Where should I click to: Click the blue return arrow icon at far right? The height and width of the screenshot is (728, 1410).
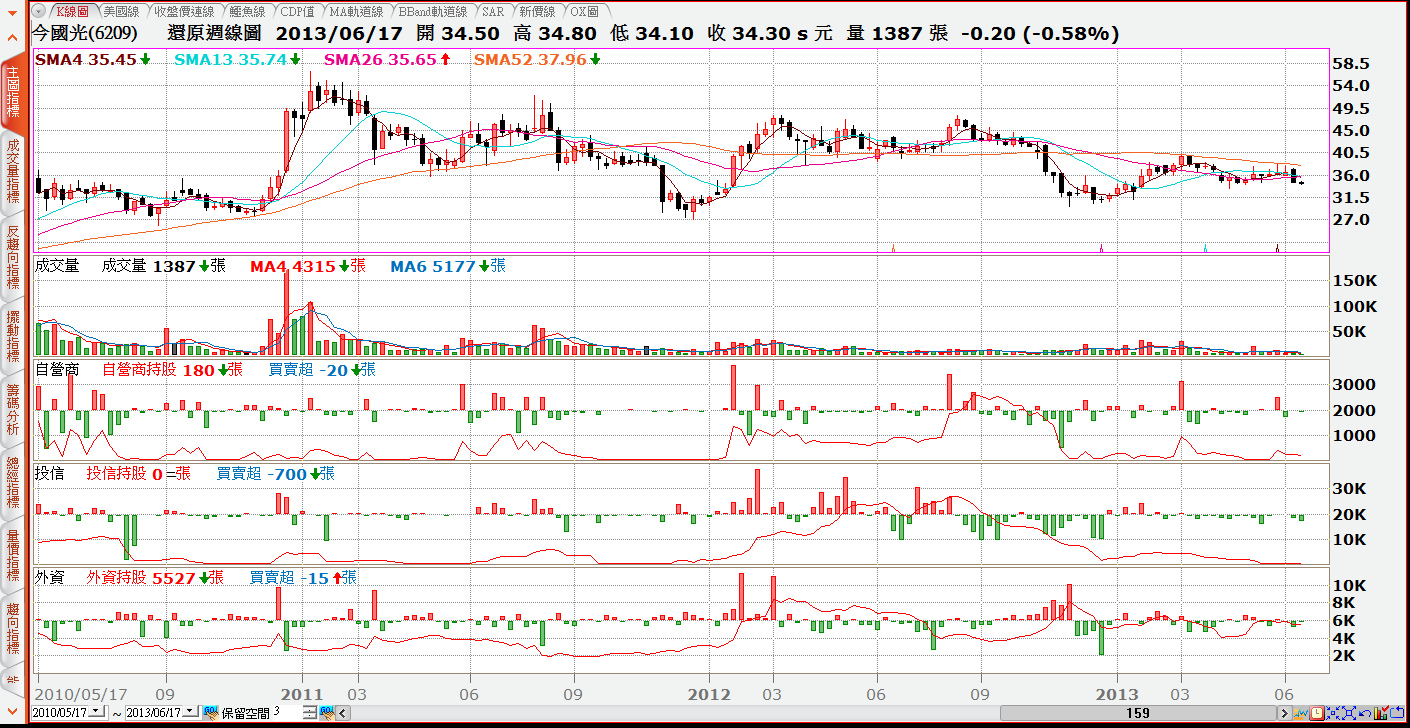pos(1397,713)
